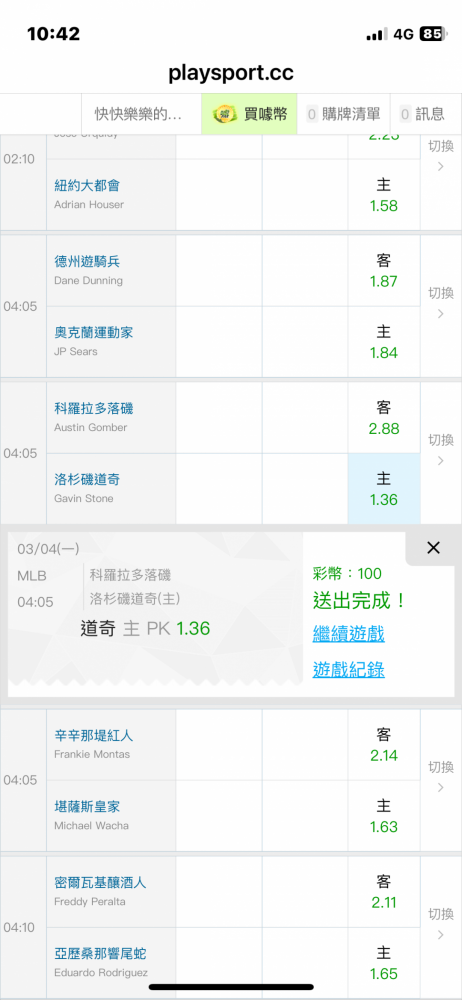Tap the playsport.cc address bar

pos(231,73)
